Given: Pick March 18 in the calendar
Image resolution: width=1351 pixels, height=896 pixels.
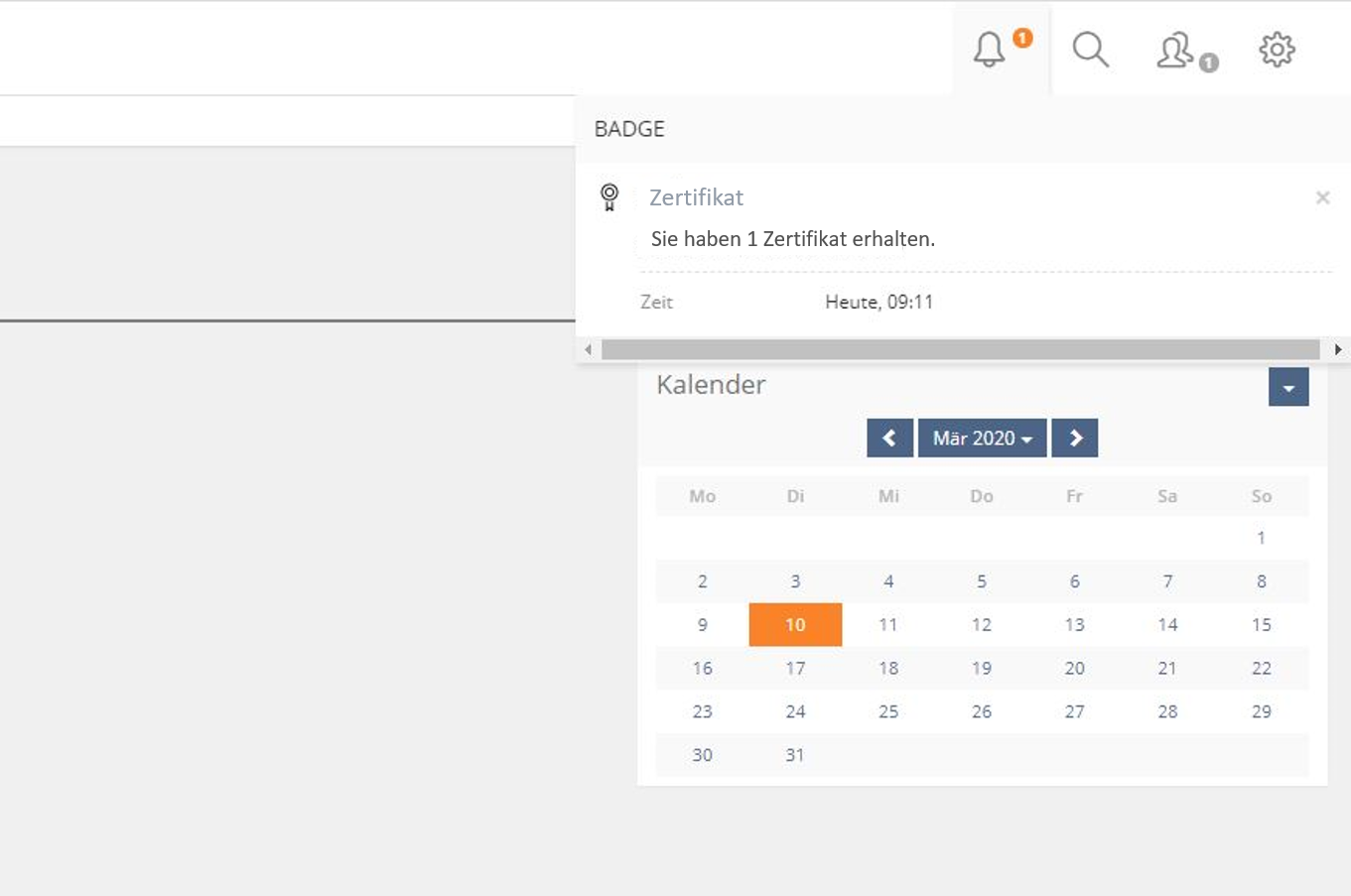Looking at the screenshot, I should 888,668.
